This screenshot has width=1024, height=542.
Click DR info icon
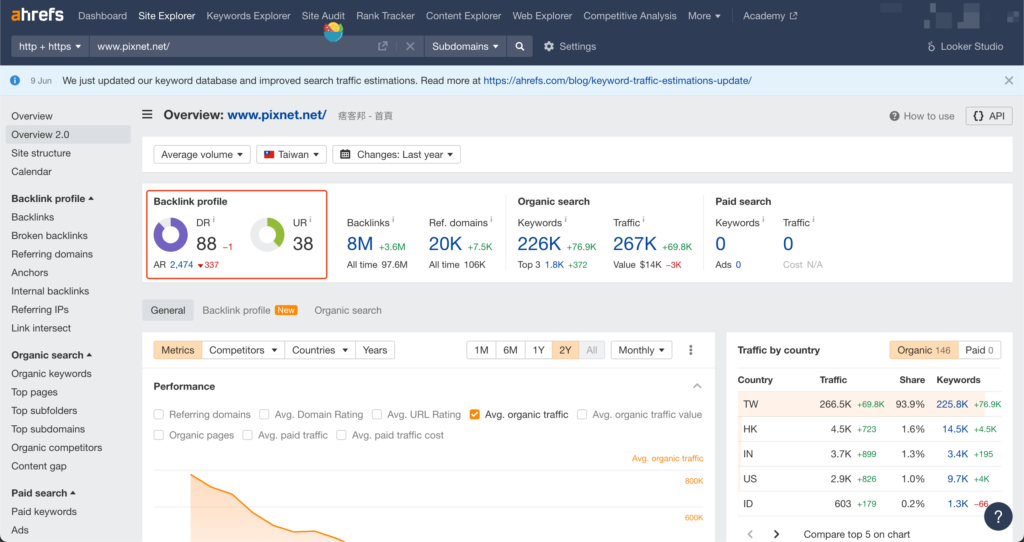tap(214, 219)
